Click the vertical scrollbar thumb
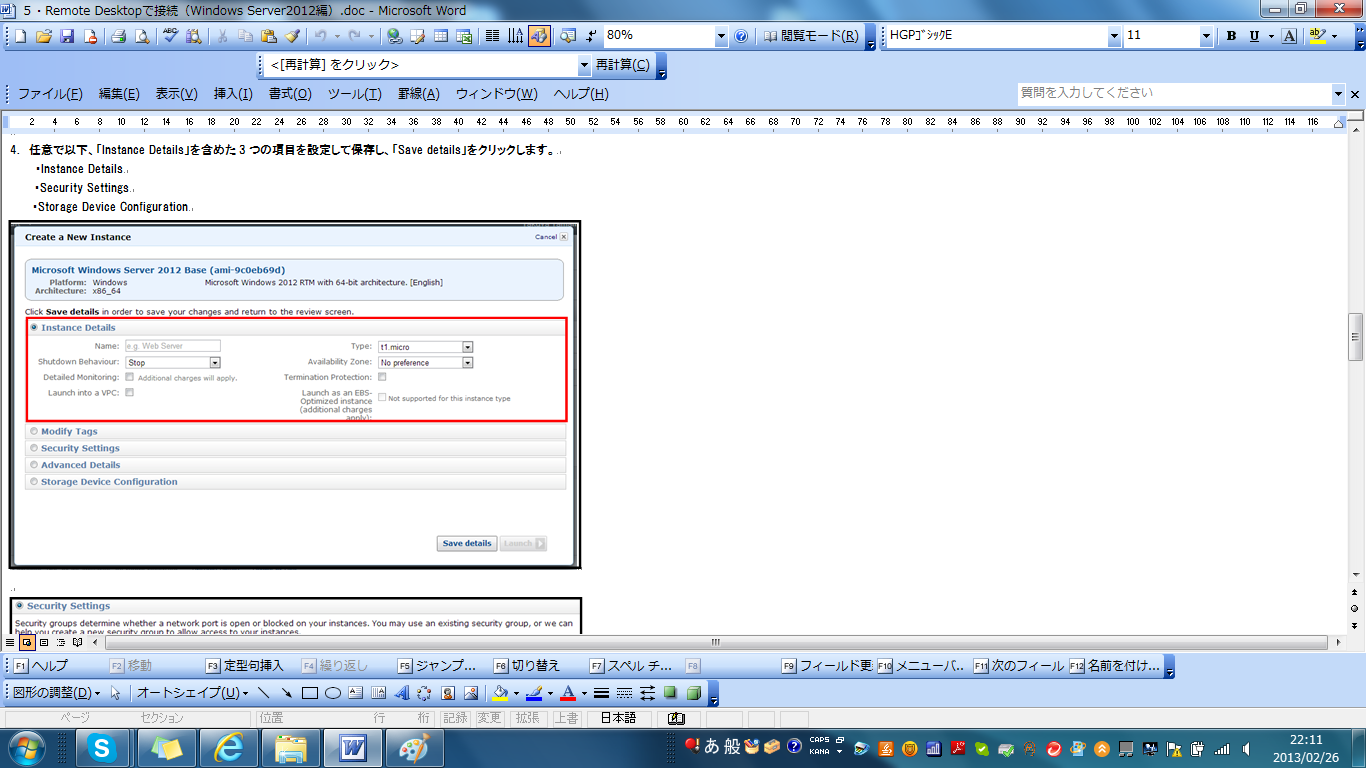Viewport: 1366px width, 768px height. pos(1356,336)
